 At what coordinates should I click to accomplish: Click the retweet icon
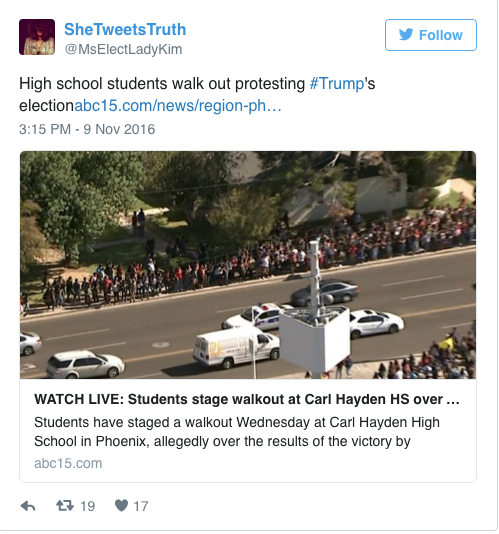65,507
